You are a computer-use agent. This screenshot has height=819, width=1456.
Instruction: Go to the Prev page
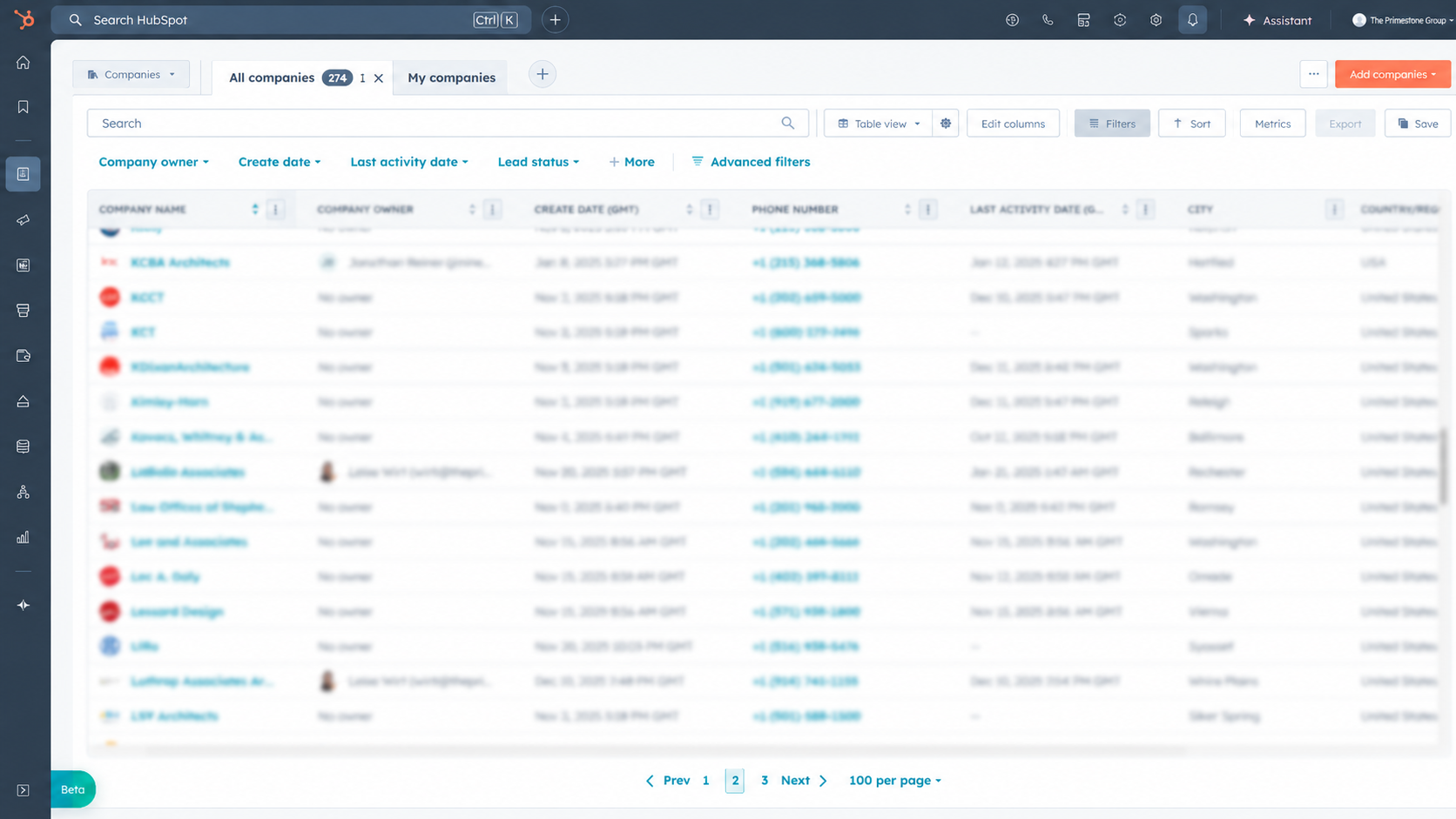pyautogui.click(x=667, y=781)
